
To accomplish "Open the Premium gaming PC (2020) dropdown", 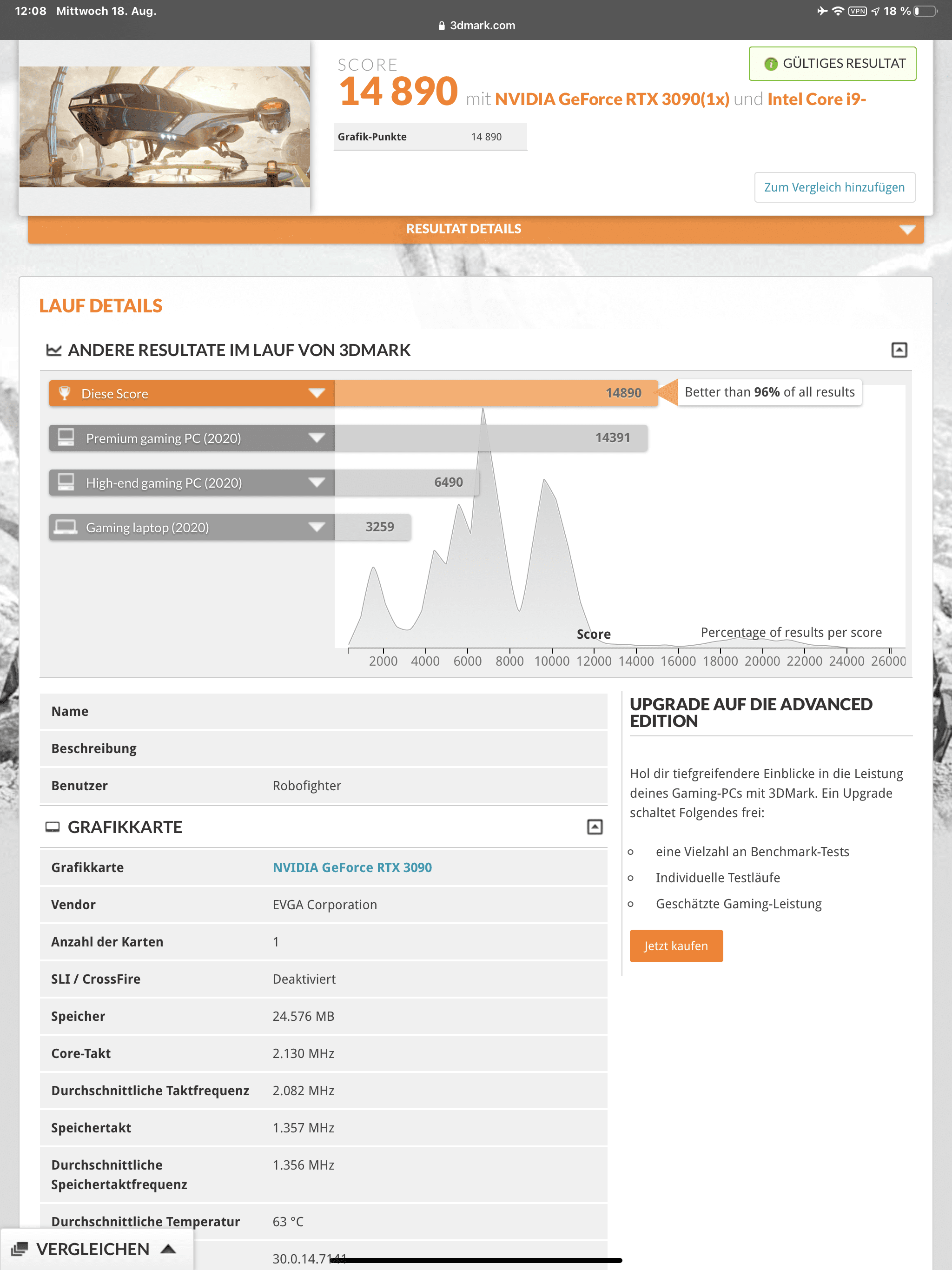I will pos(317,437).
